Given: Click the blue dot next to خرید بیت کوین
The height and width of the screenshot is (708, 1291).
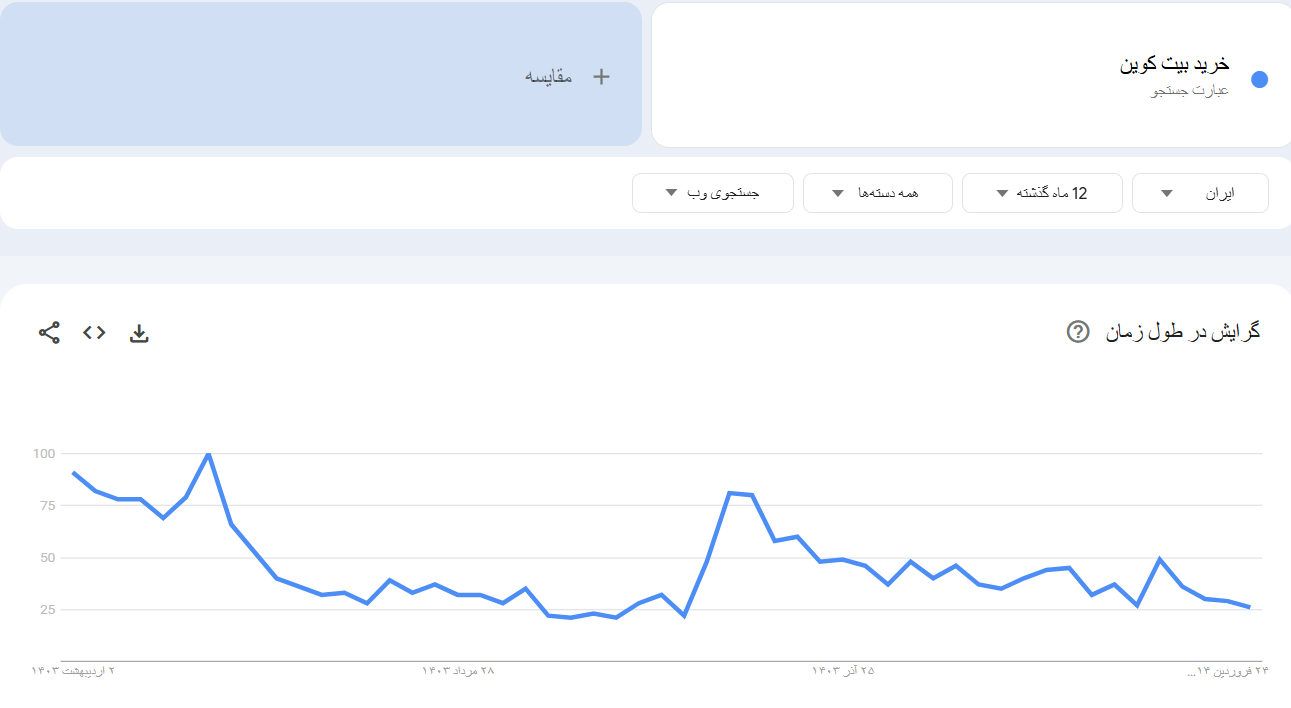Looking at the screenshot, I should (x=1259, y=80).
